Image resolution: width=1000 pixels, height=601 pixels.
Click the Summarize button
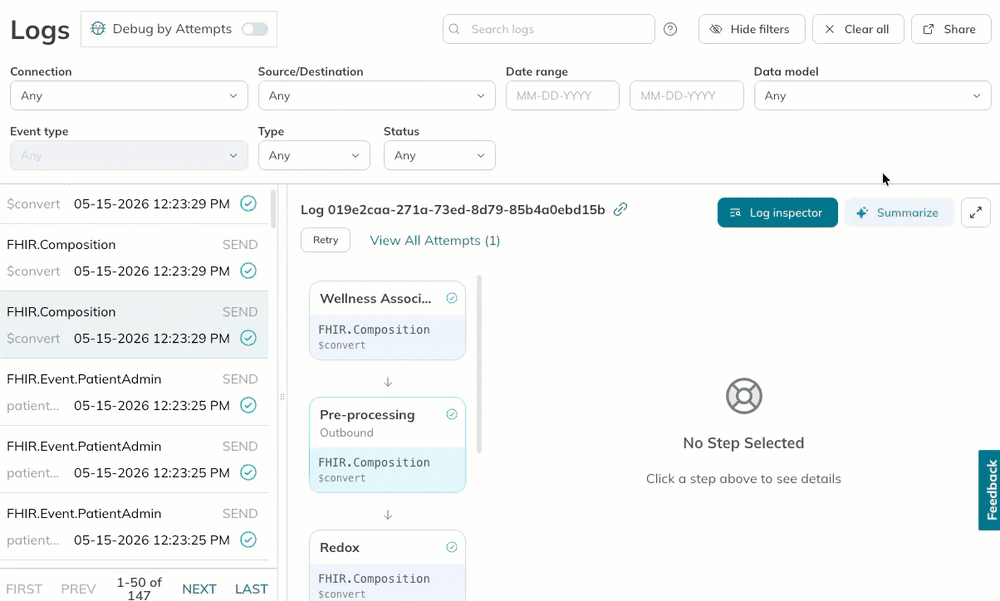pyautogui.click(x=899, y=212)
